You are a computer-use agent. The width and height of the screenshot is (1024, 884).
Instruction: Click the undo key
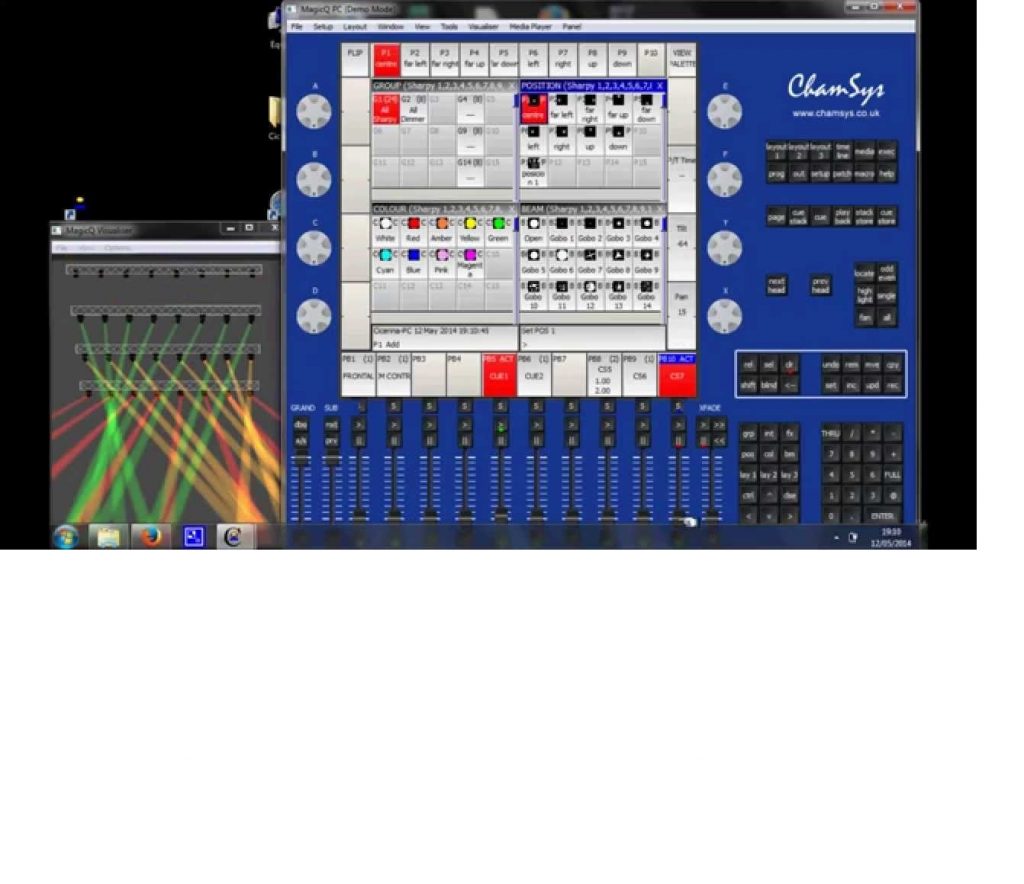click(x=830, y=364)
